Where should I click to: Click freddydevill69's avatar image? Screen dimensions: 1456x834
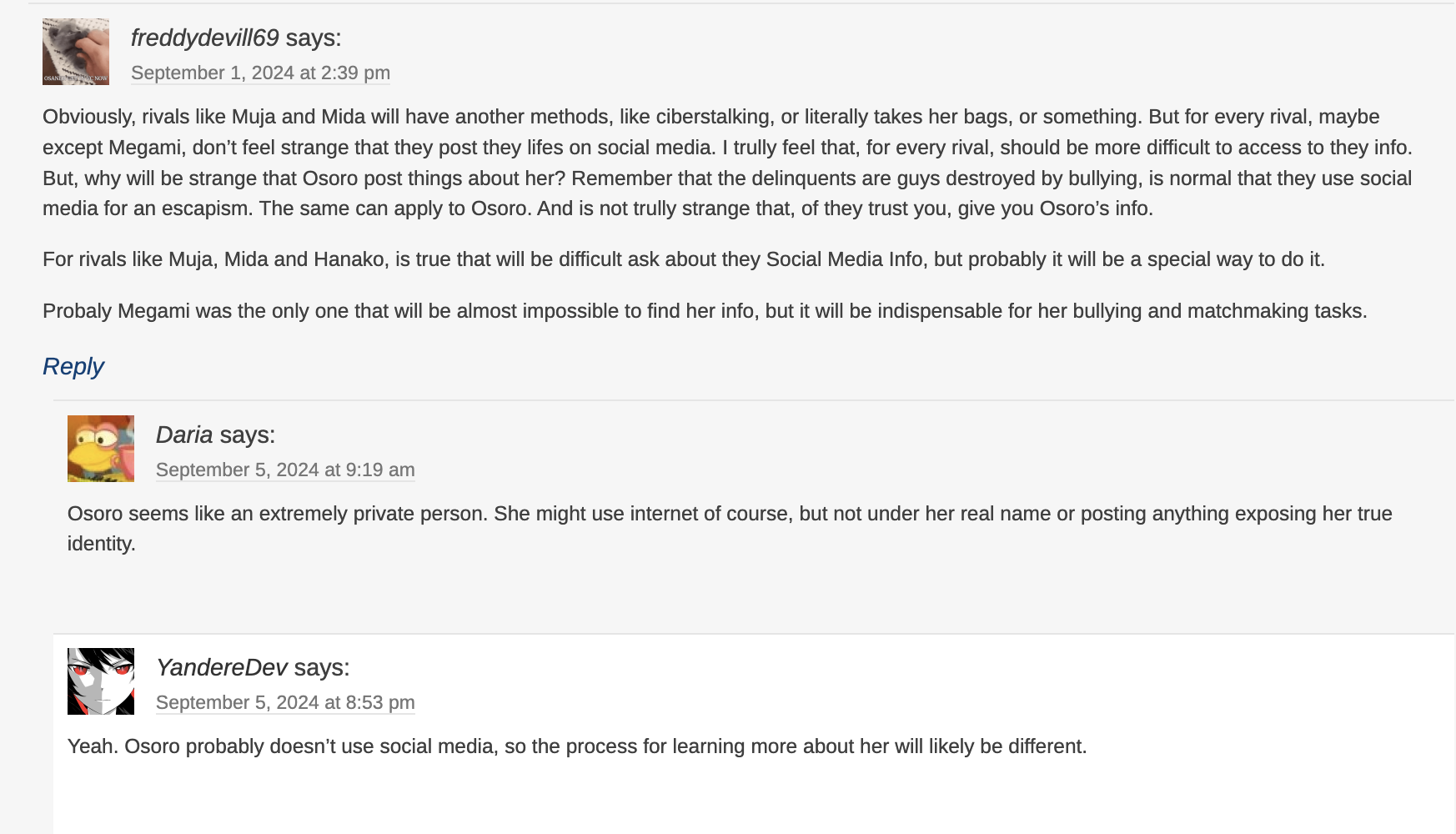click(x=76, y=52)
